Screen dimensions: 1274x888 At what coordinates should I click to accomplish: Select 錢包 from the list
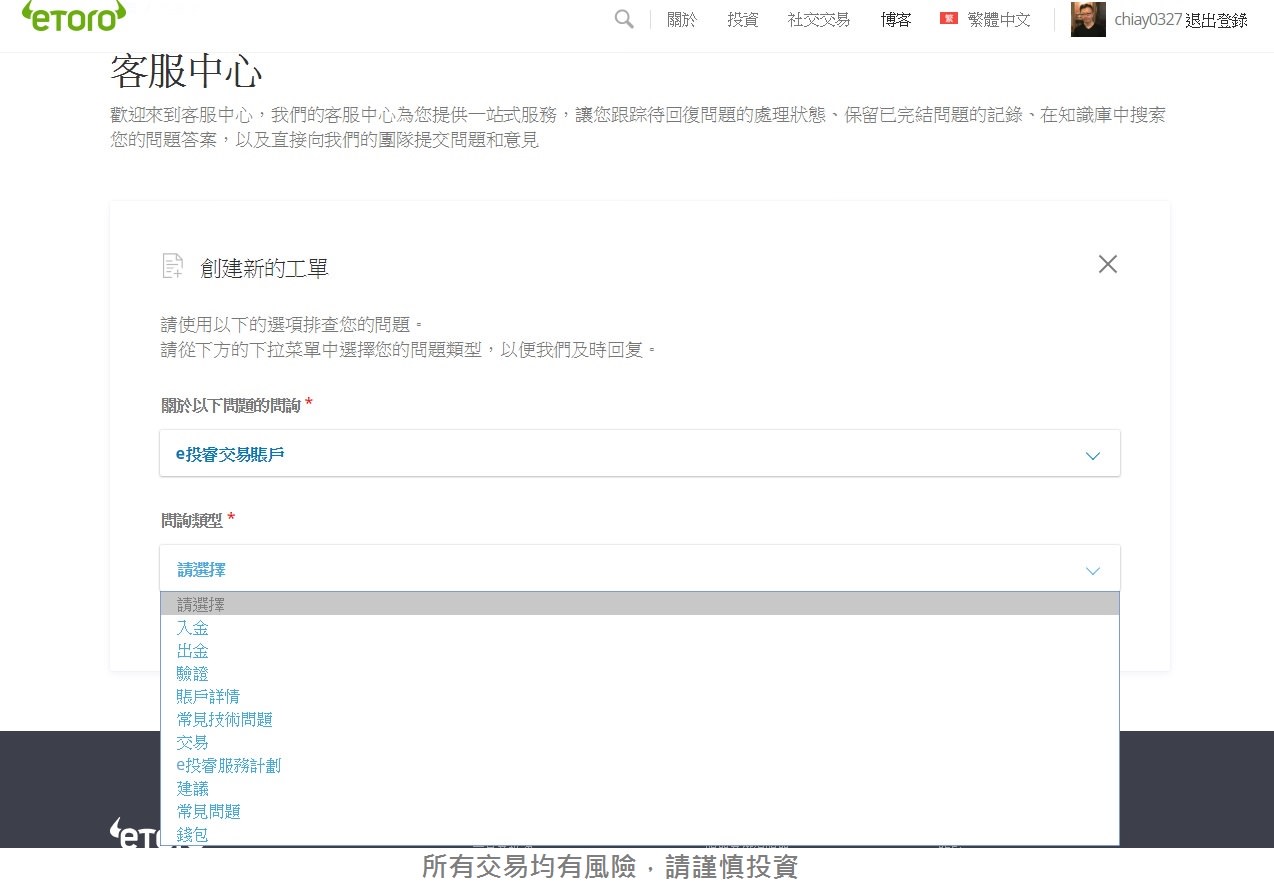click(x=640, y=834)
